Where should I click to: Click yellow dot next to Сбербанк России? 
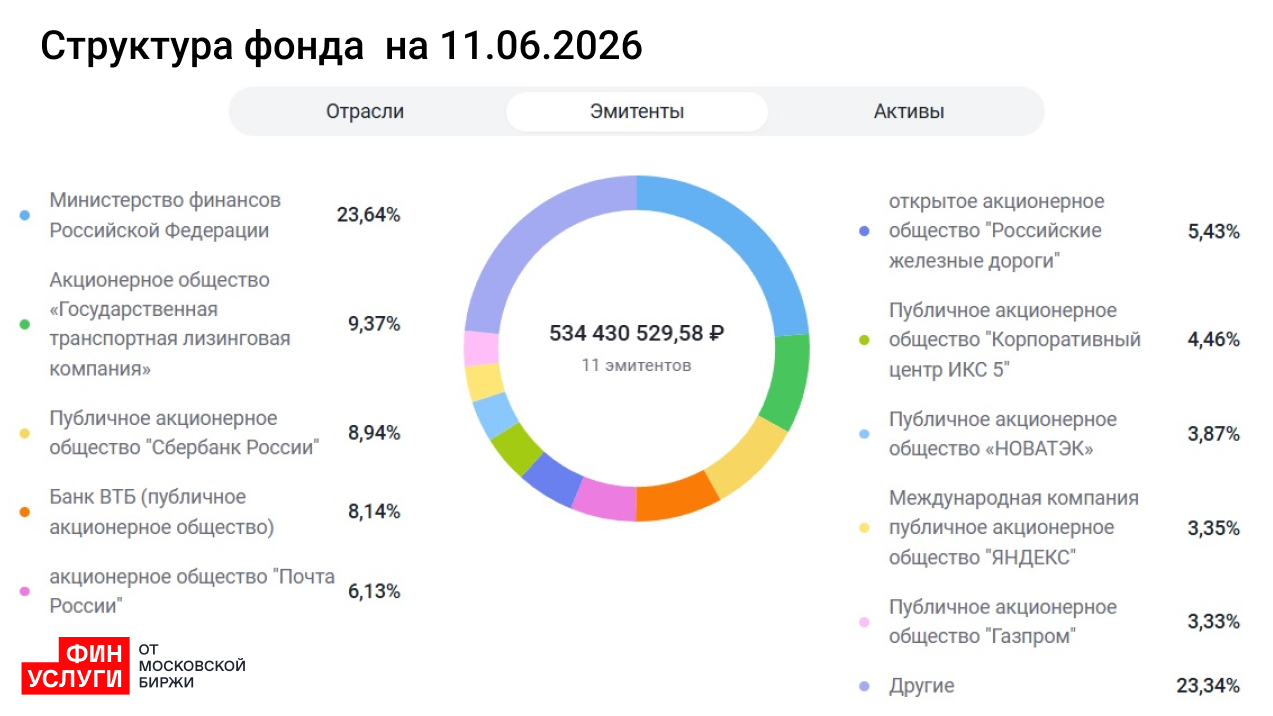pos(25,433)
